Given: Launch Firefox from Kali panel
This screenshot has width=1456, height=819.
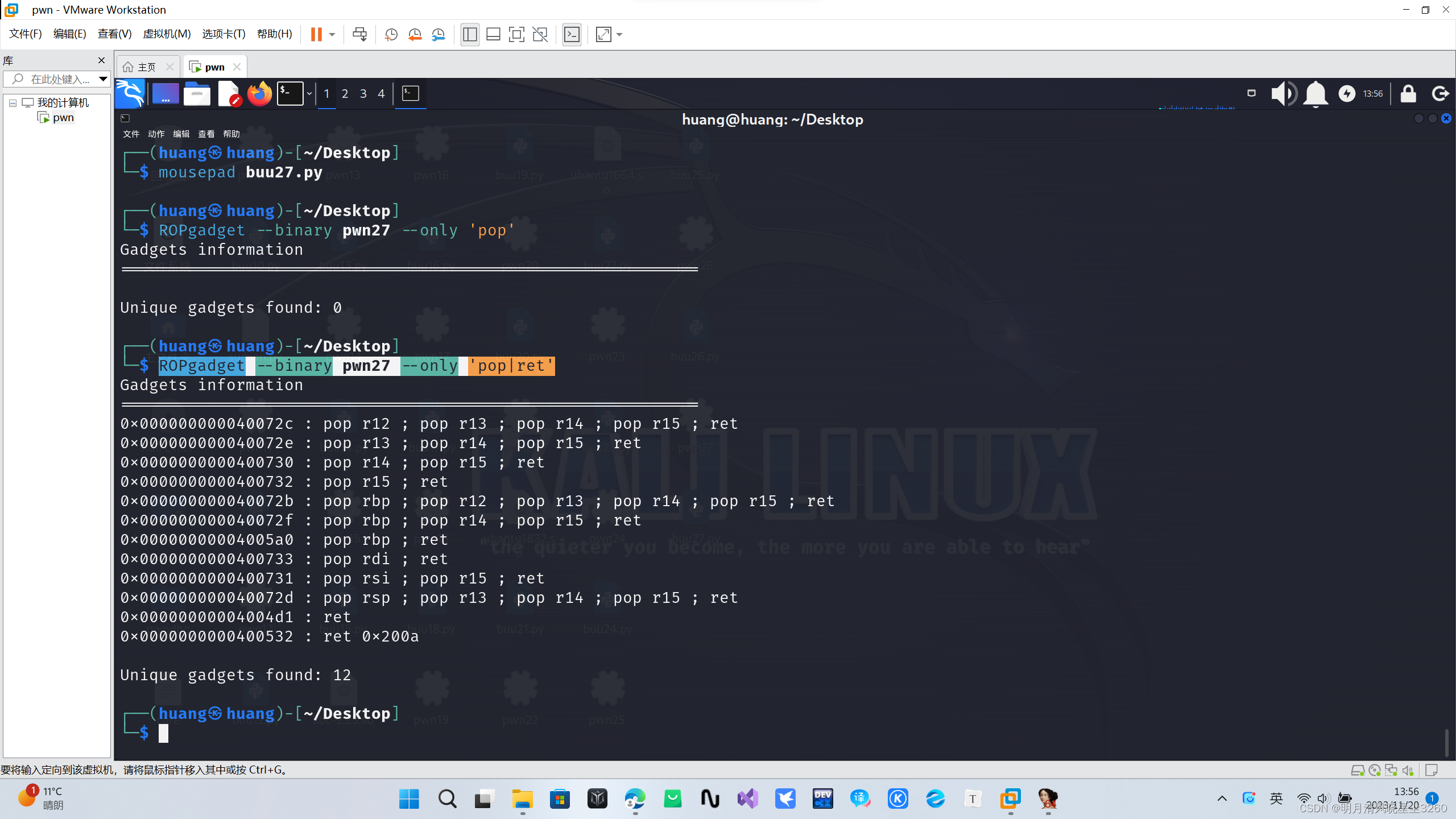Looking at the screenshot, I should click(x=259, y=94).
